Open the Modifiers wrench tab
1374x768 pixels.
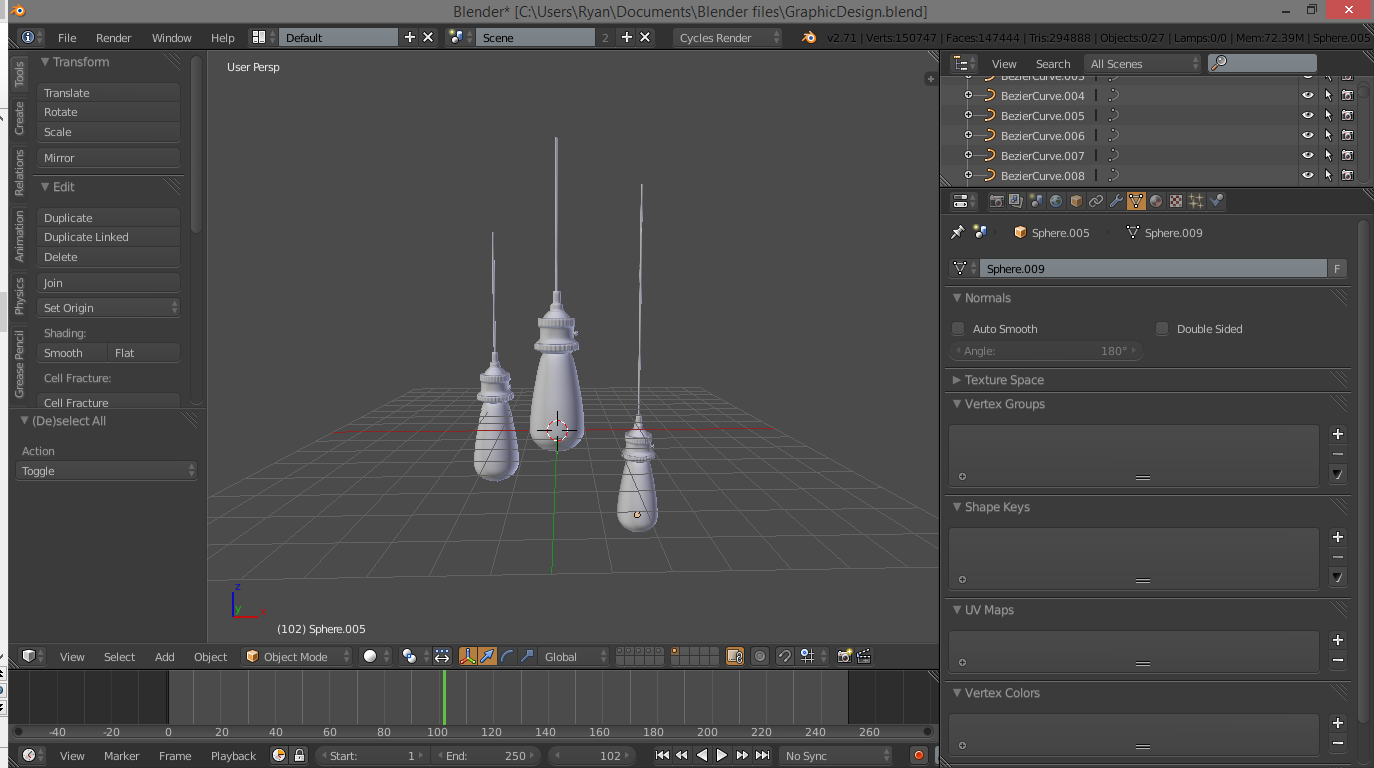(x=1116, y=201)
